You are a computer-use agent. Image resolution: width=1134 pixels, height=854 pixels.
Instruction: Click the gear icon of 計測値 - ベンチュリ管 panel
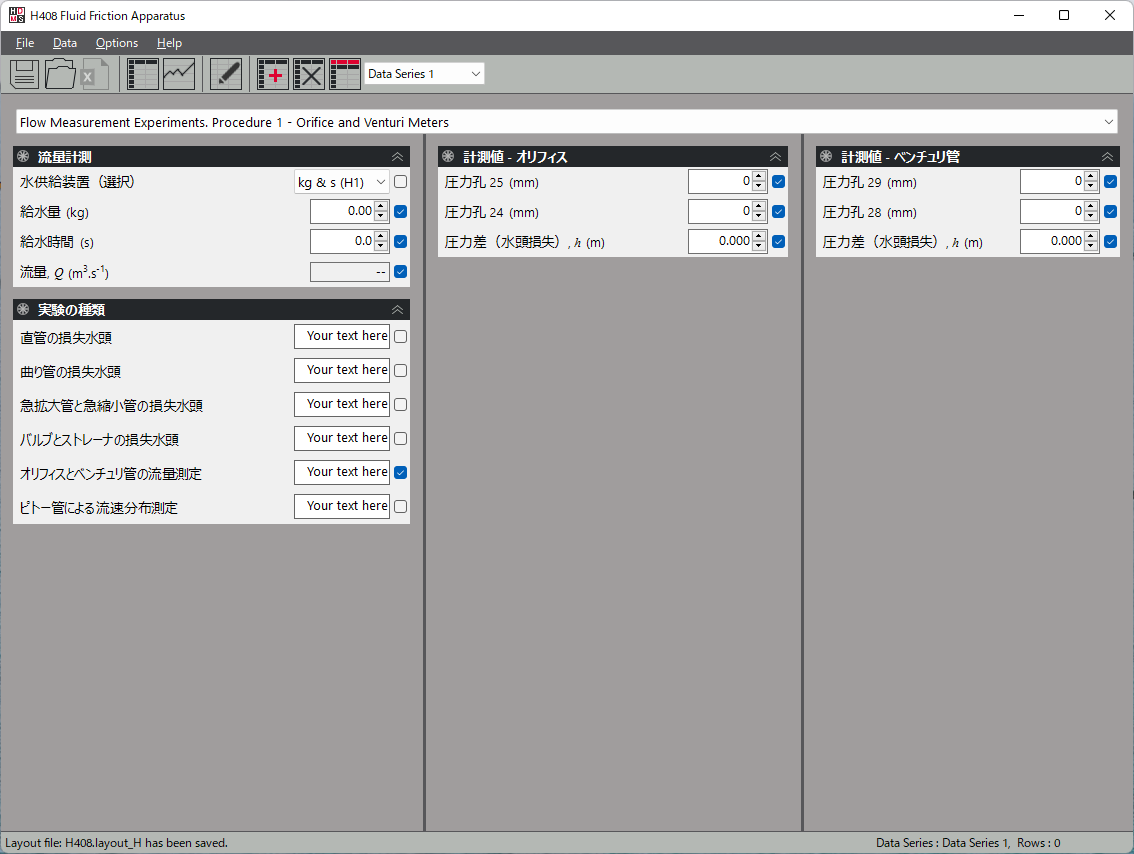tap(826, 156)
